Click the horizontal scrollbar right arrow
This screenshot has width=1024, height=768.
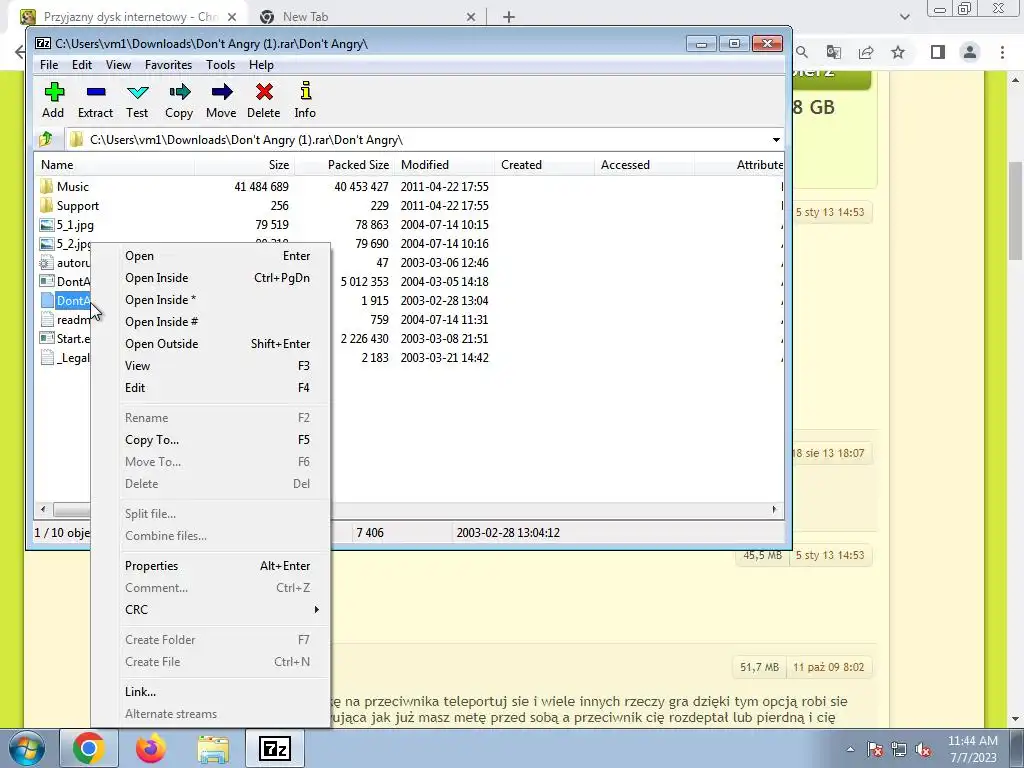[775, 509]
